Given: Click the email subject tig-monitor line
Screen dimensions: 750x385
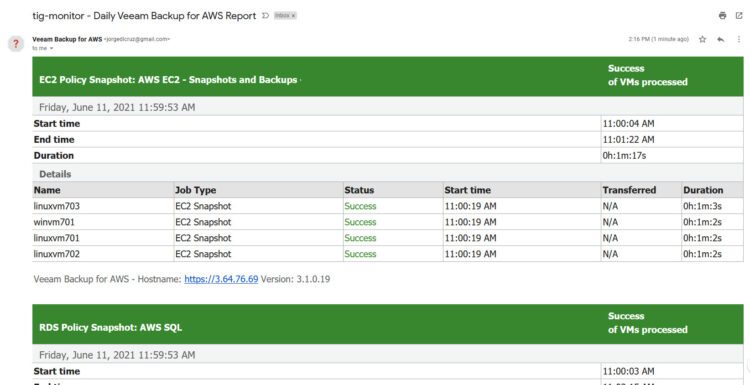Looking at the screenshot, I should pyautogui.click(x=144, y=16).
